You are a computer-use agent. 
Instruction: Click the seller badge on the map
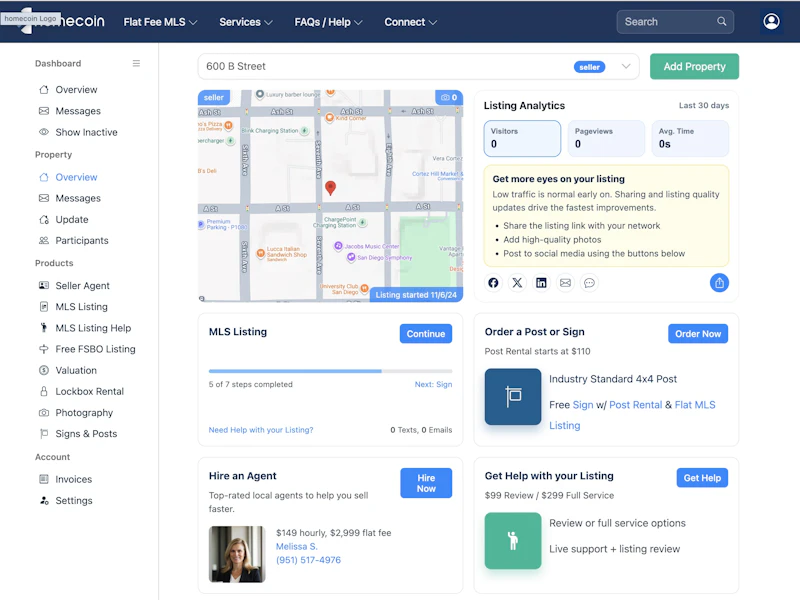click(213, 97)
